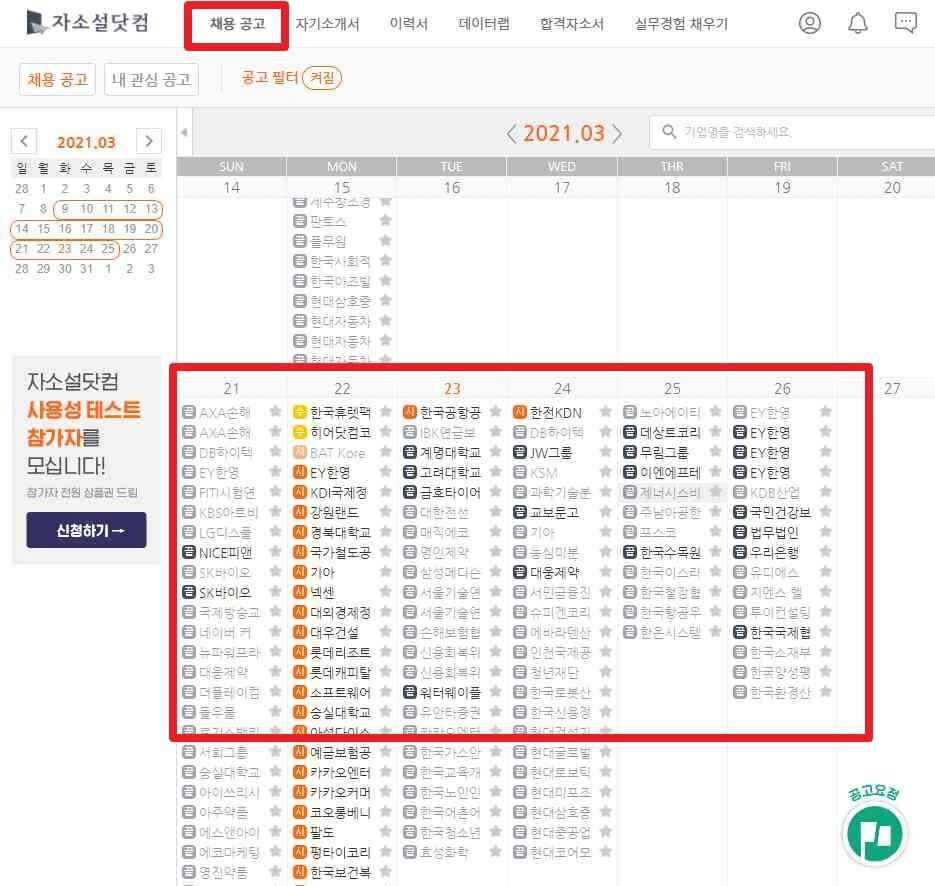Star the 국민건강보 posting
This screenshot has height=886, width=935.
coord(825,512)
